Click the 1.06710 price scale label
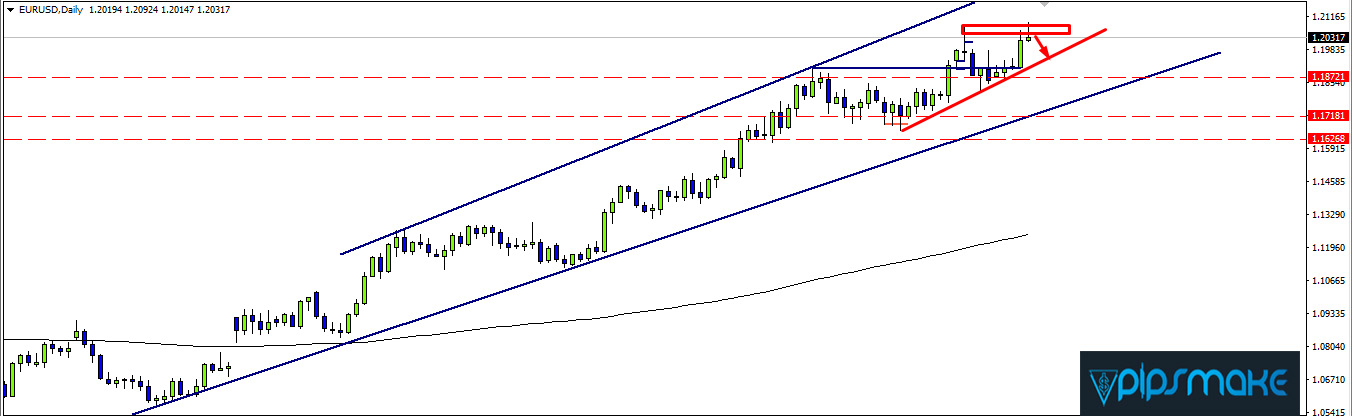The width and height of the screenshot is (1356, 416). (x=1329, y=380)
